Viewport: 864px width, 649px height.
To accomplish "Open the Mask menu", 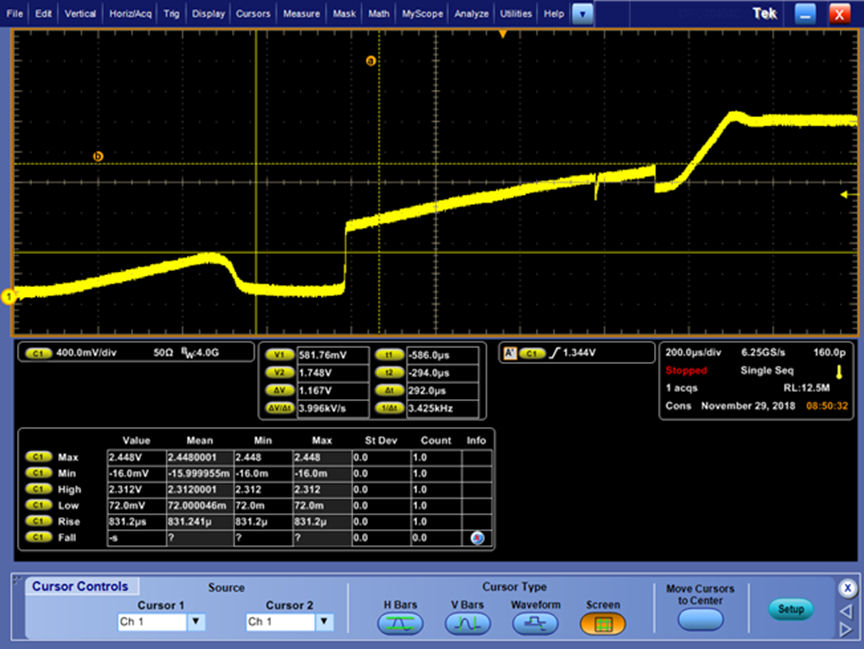I will 344,14.
